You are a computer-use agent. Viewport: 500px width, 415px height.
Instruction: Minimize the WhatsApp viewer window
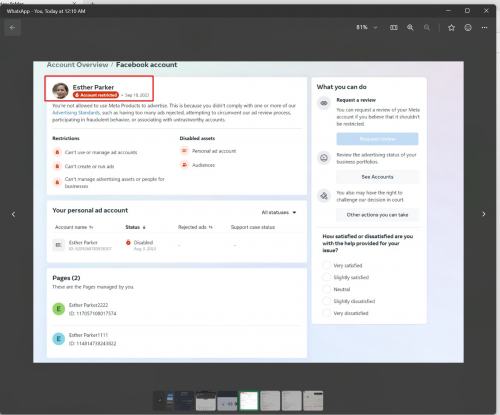[x=449, y=11]
